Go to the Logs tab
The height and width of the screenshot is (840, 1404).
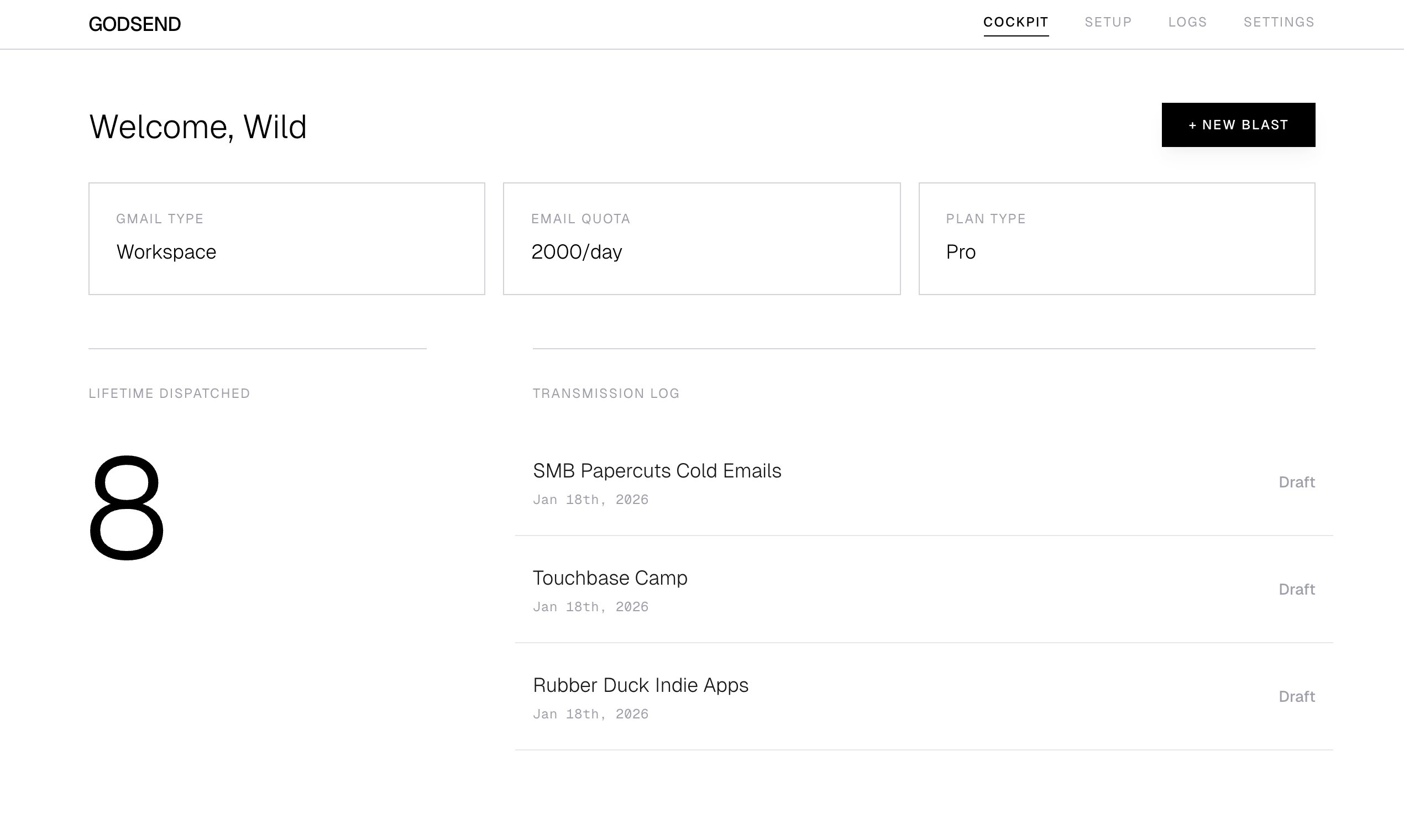(1187, 22)
